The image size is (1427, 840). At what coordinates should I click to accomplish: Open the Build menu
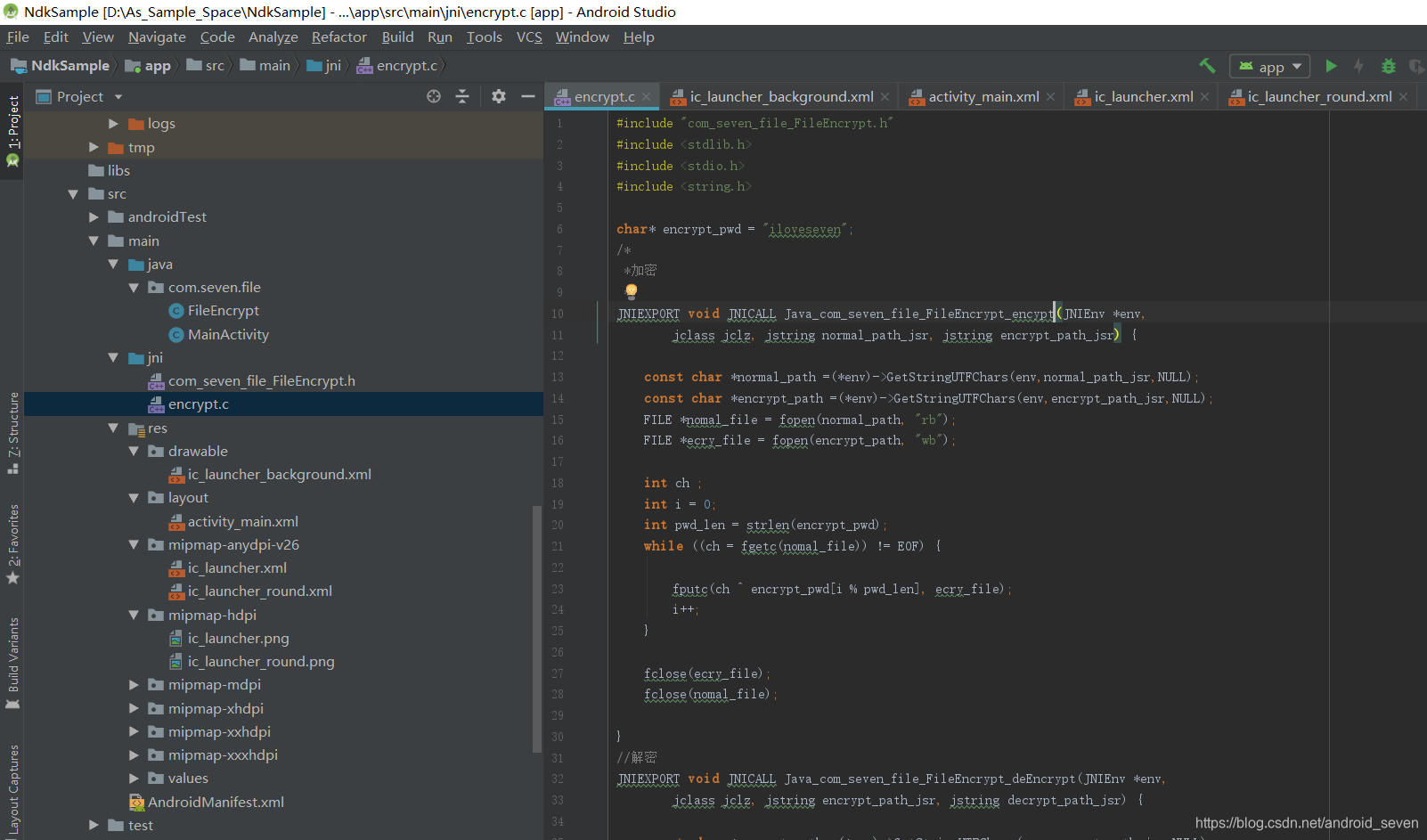coord(397,37)
